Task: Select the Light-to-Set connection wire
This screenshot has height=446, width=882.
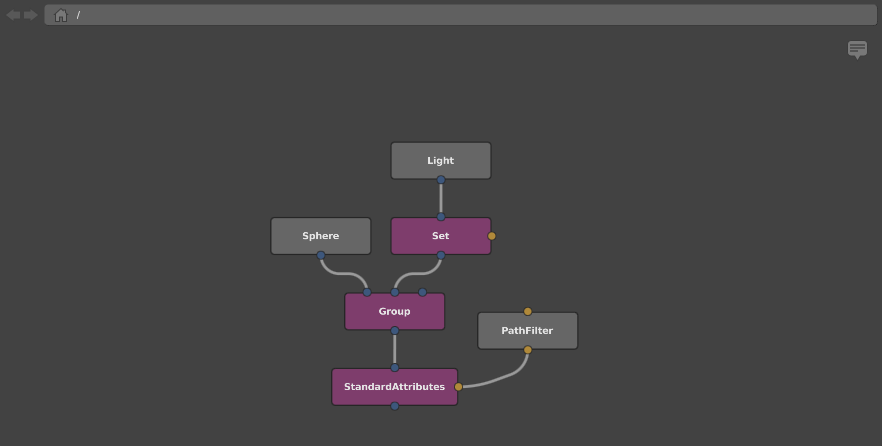Action: pyautogui.click(x=441, y=198)
